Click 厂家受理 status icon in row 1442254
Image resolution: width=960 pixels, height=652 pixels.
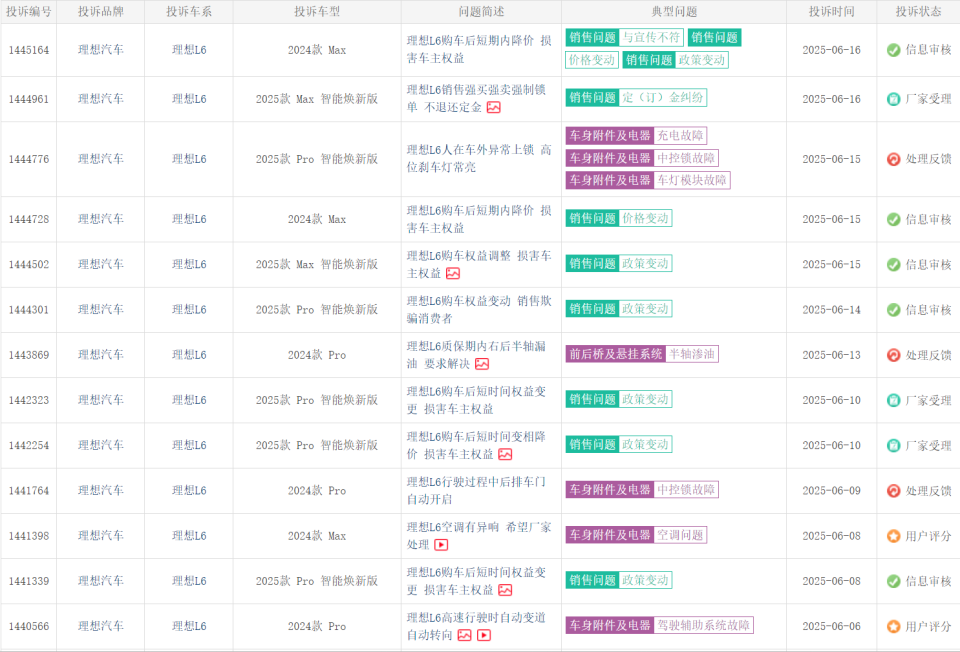893,446
